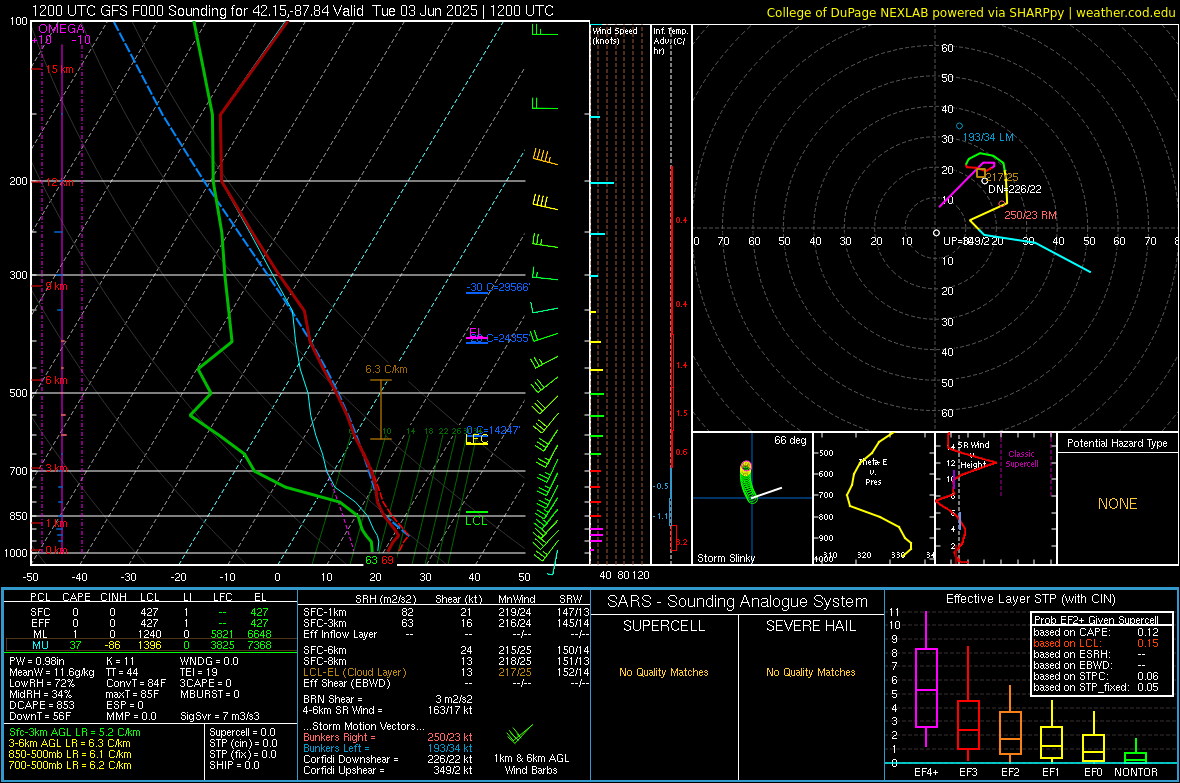Click the 700-500mb LR = 6.2 C/km line

click(70, 765)
